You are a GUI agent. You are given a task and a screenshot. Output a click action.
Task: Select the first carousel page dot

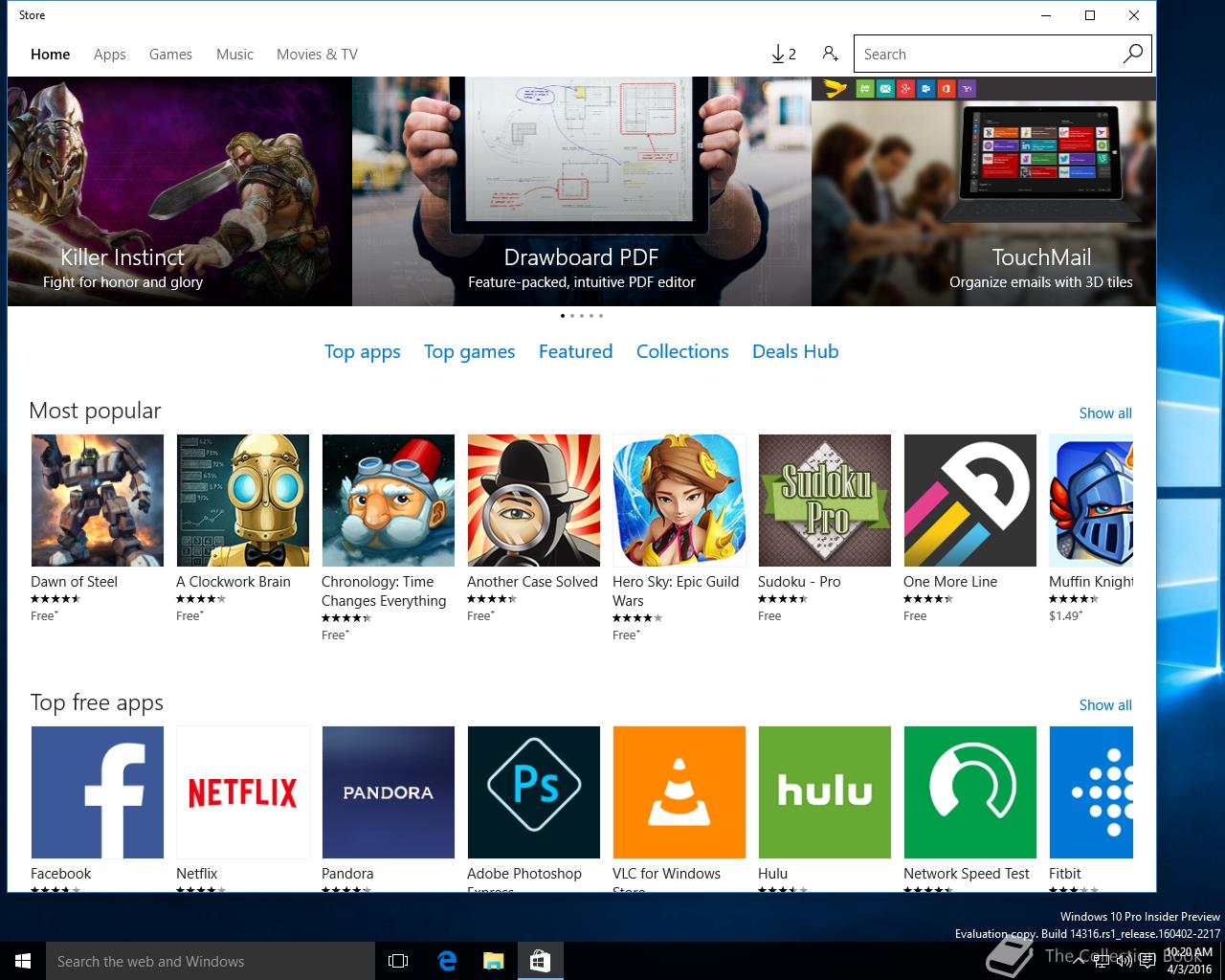562,316
